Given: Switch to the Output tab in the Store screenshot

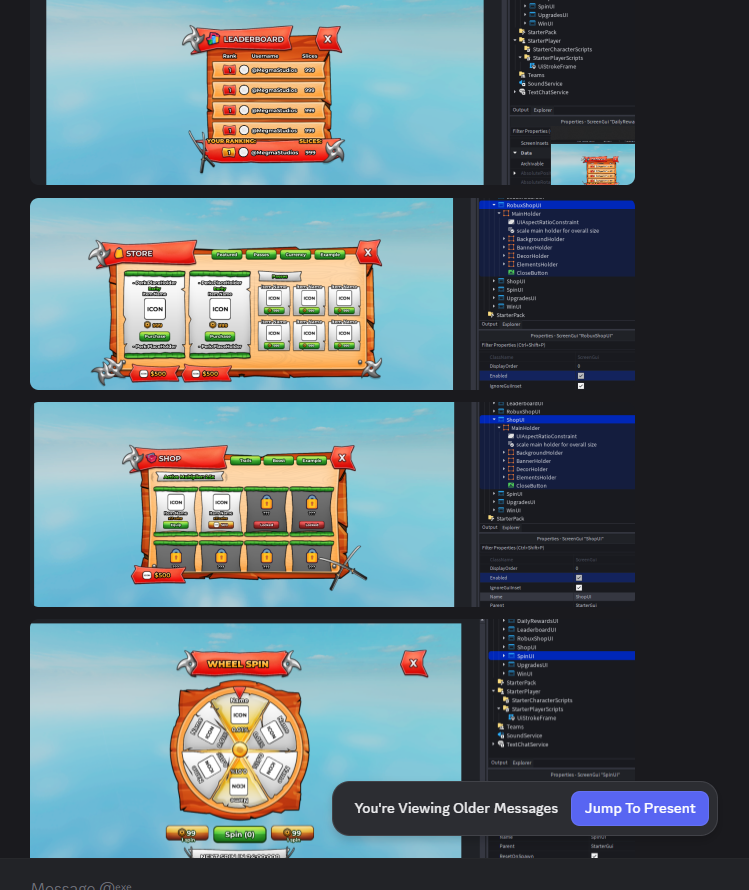Looking at the screenshot, I should [x=490, y=324].
